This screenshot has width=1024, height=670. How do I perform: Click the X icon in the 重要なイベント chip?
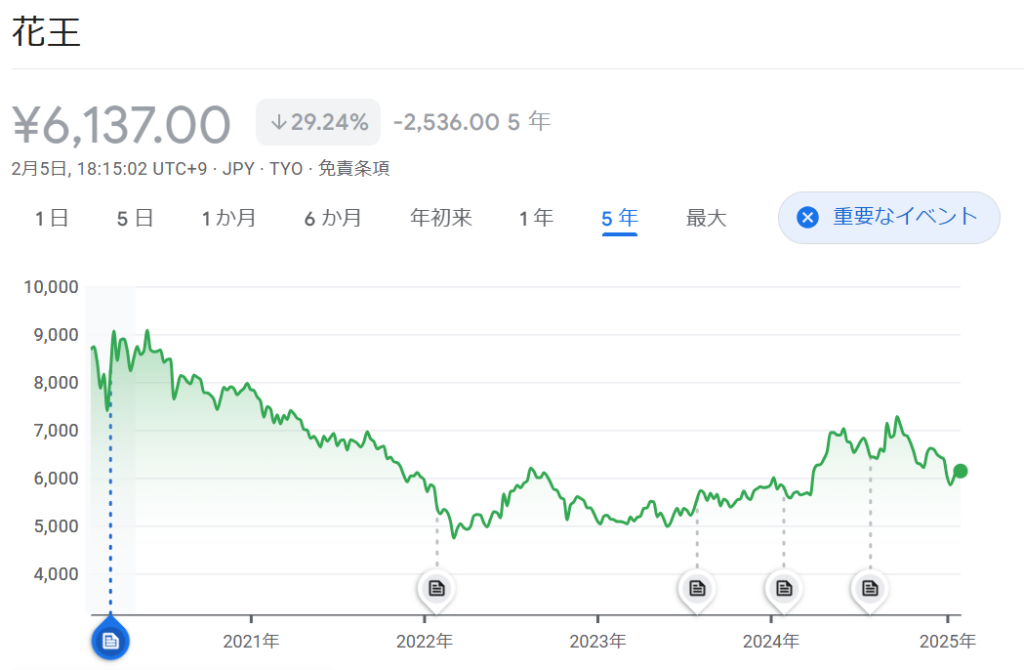(x=808, y=218)
